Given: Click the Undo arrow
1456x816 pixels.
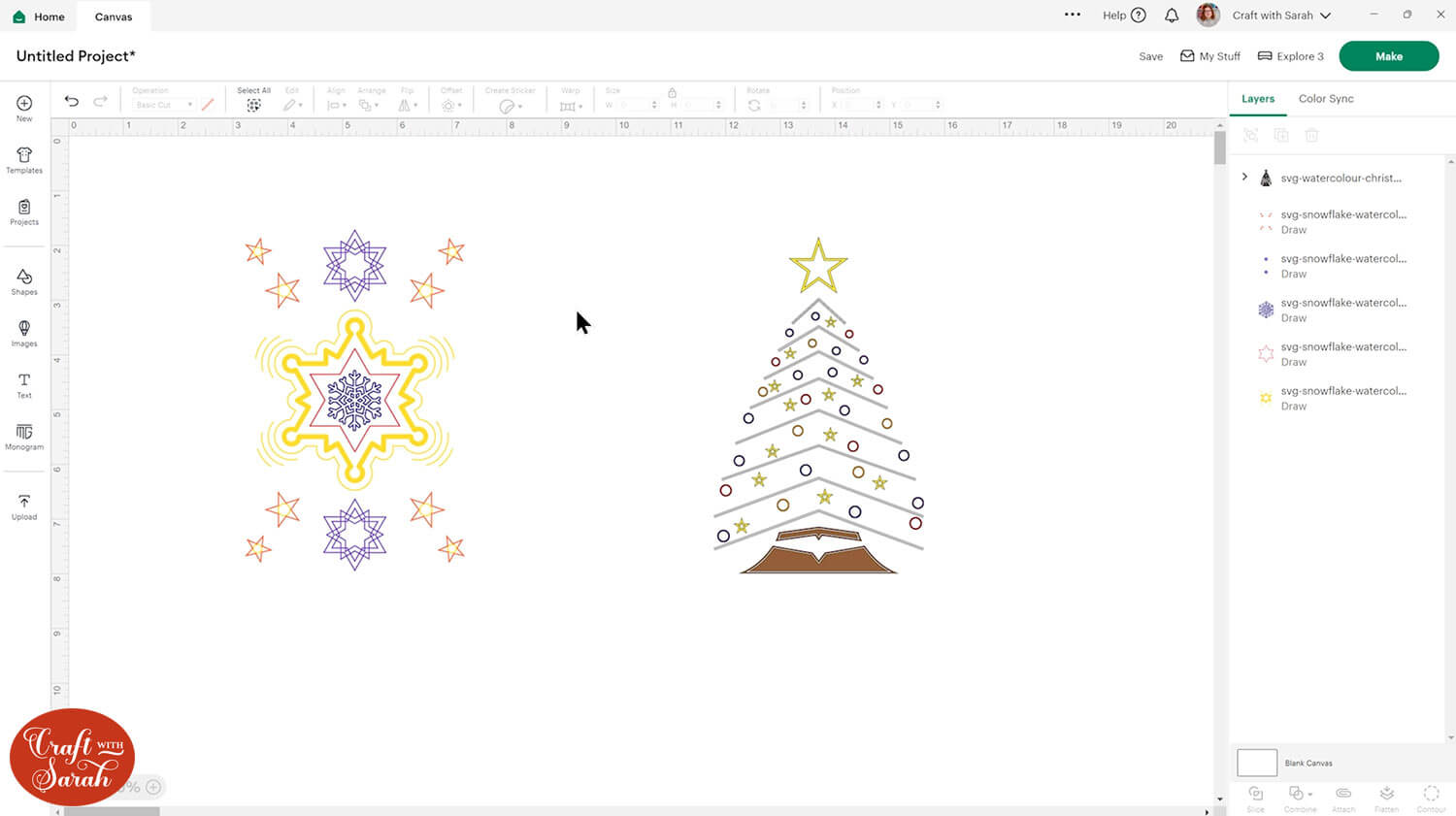Looking at the screenshot, I should [x=72, y=102].
